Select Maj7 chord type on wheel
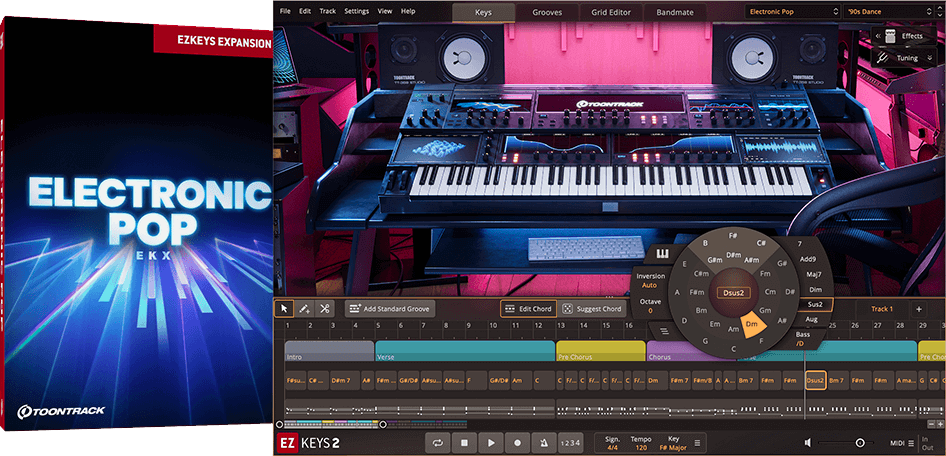 [814, 275]
